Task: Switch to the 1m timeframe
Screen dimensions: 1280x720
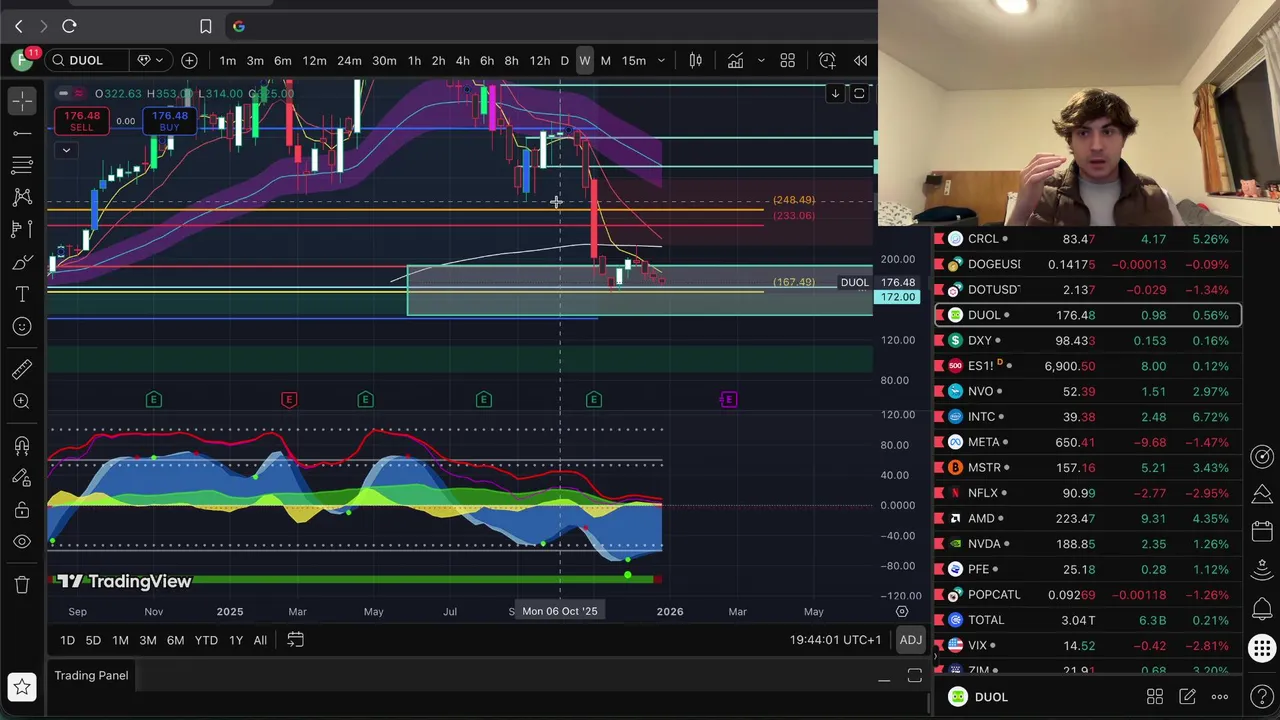Action: click(228, 61)
